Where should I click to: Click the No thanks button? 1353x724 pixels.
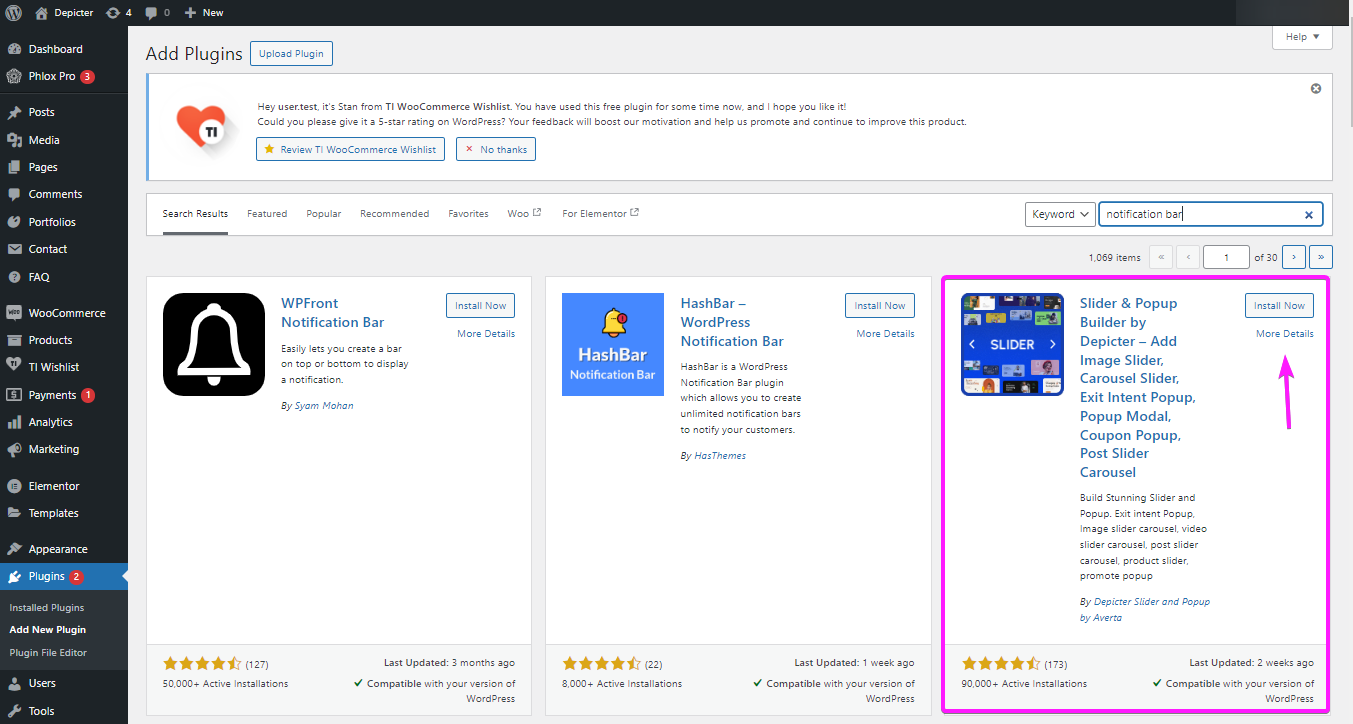point(496,149)
